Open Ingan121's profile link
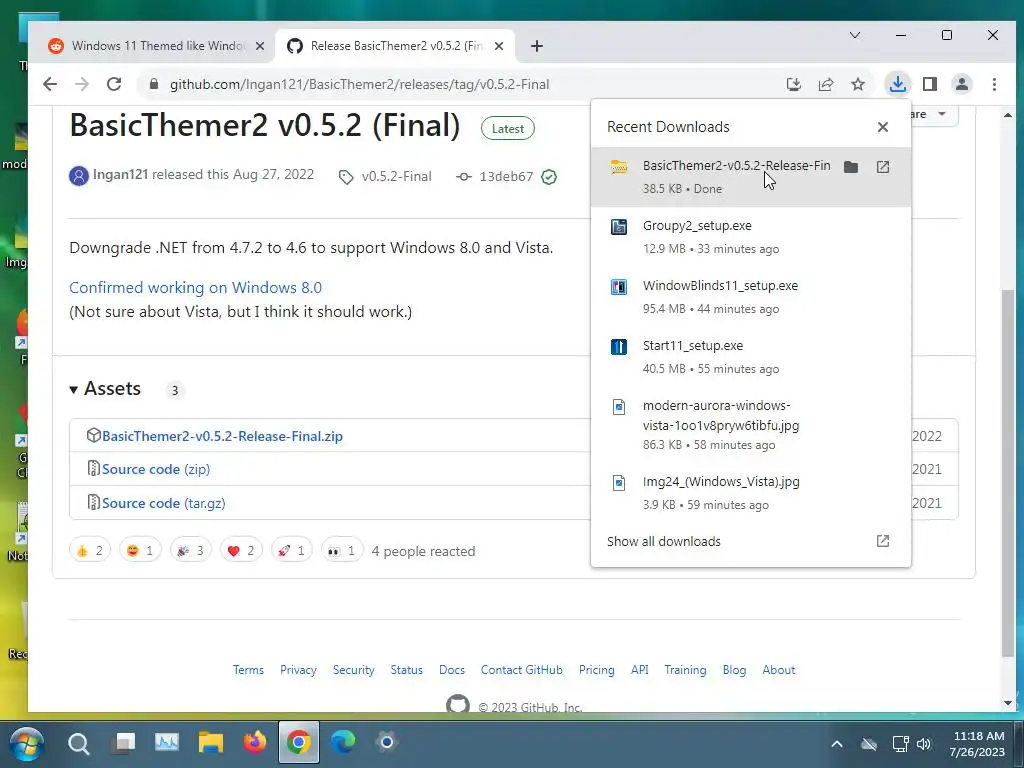Screen dimensions: 1024x768 pos(120,174)
